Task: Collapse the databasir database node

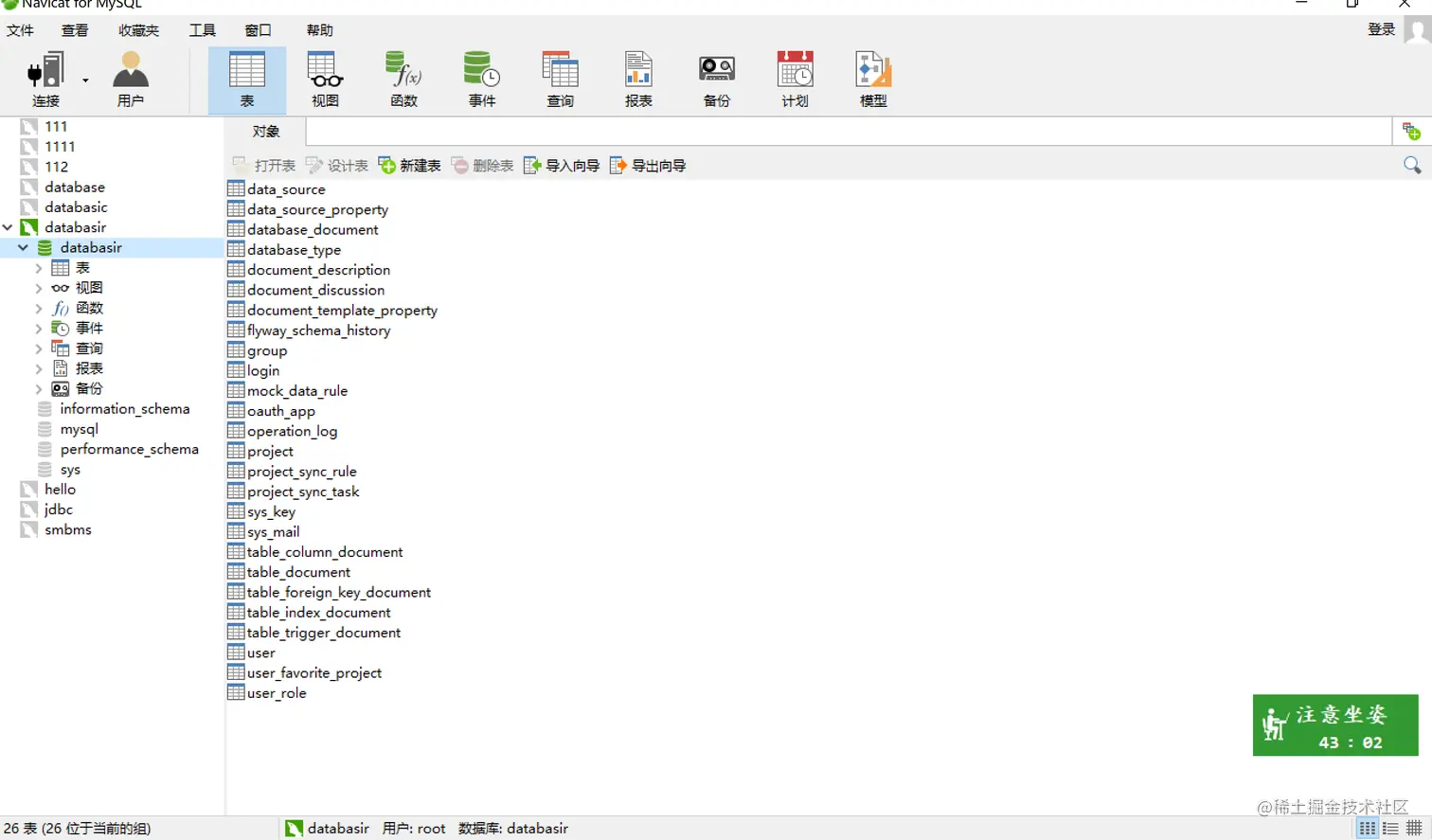Action: click(23, 248)
